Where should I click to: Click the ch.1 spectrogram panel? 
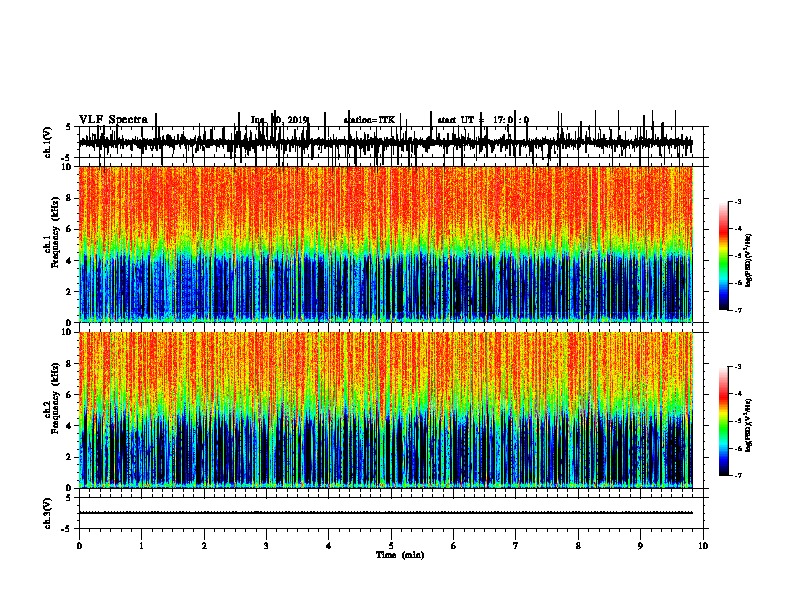pyautogui.click(x=385, y=244)
